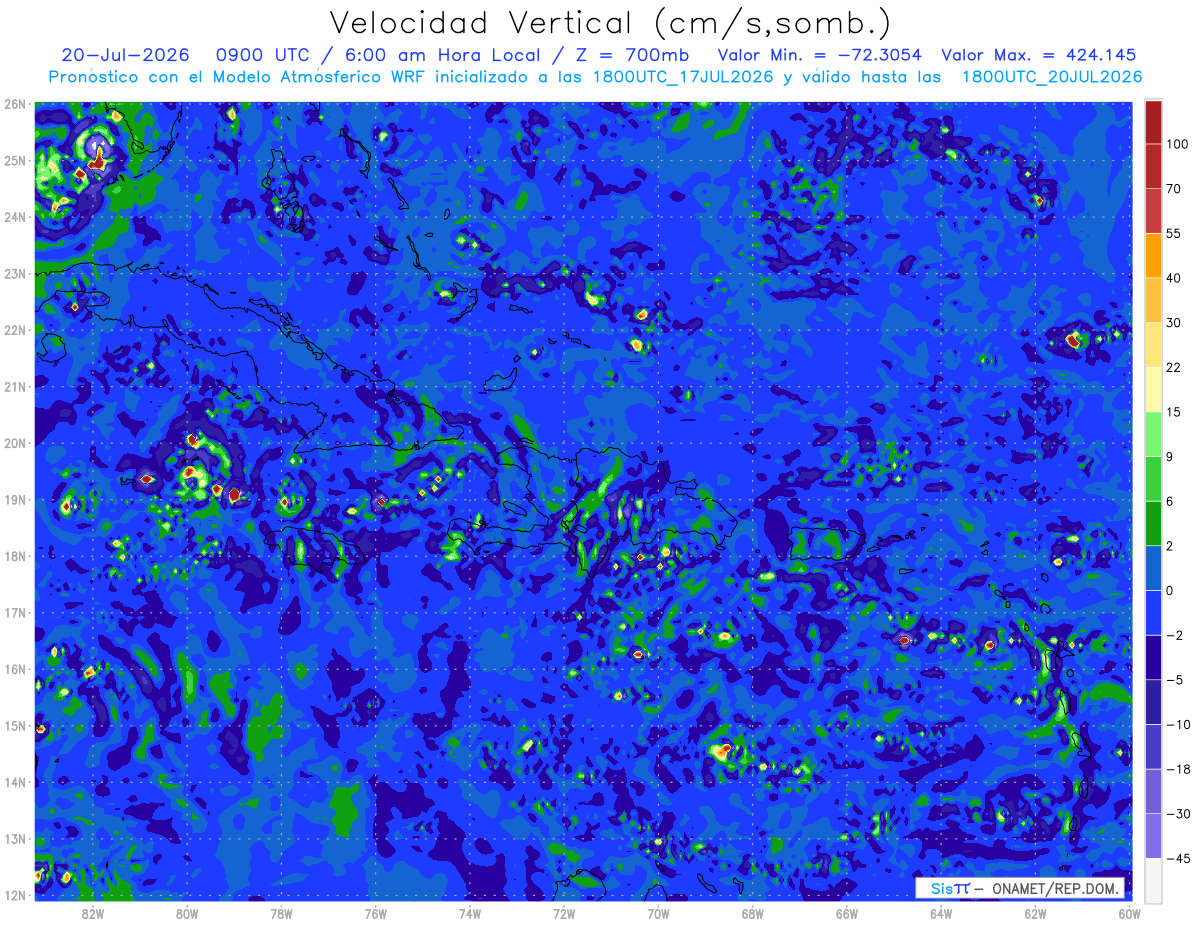The image size is (1200, 927).
Task: Pick the dark red swatch above 100
Action: pos(1153,122)
